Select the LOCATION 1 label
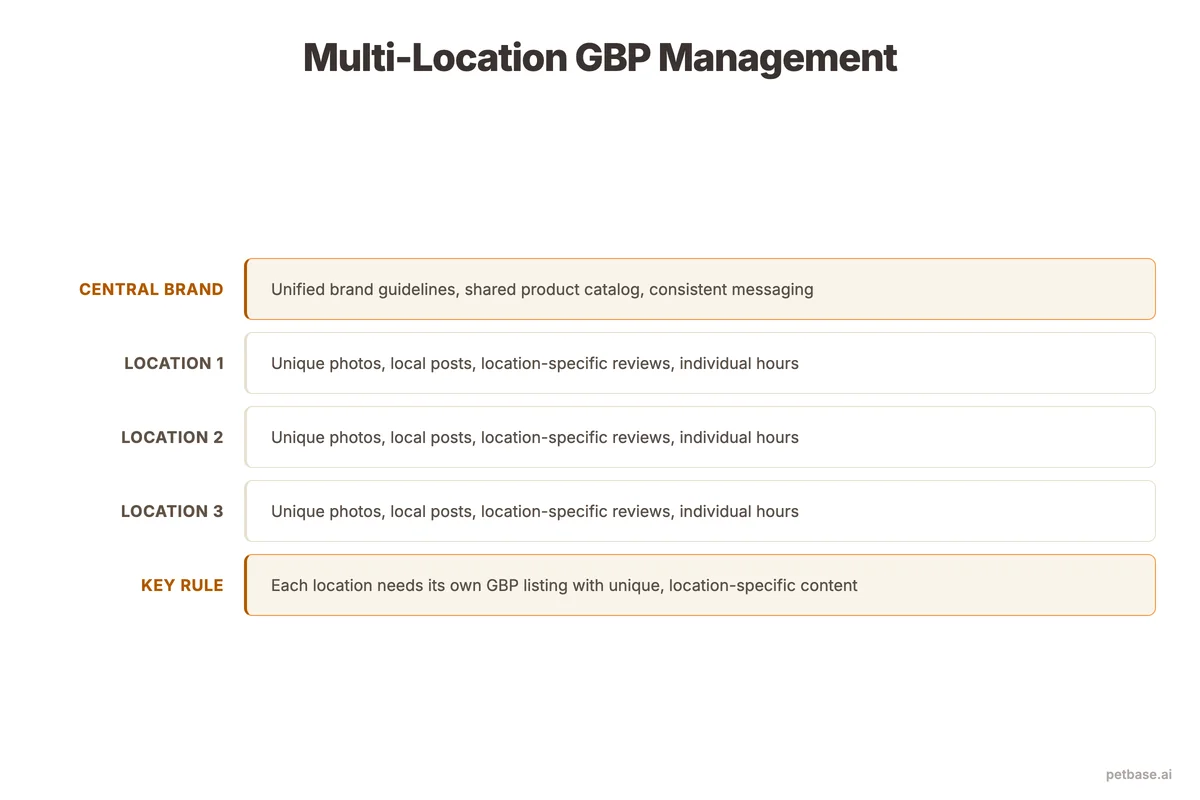This screenshot has height=800, width=1200. pos(174,363)
